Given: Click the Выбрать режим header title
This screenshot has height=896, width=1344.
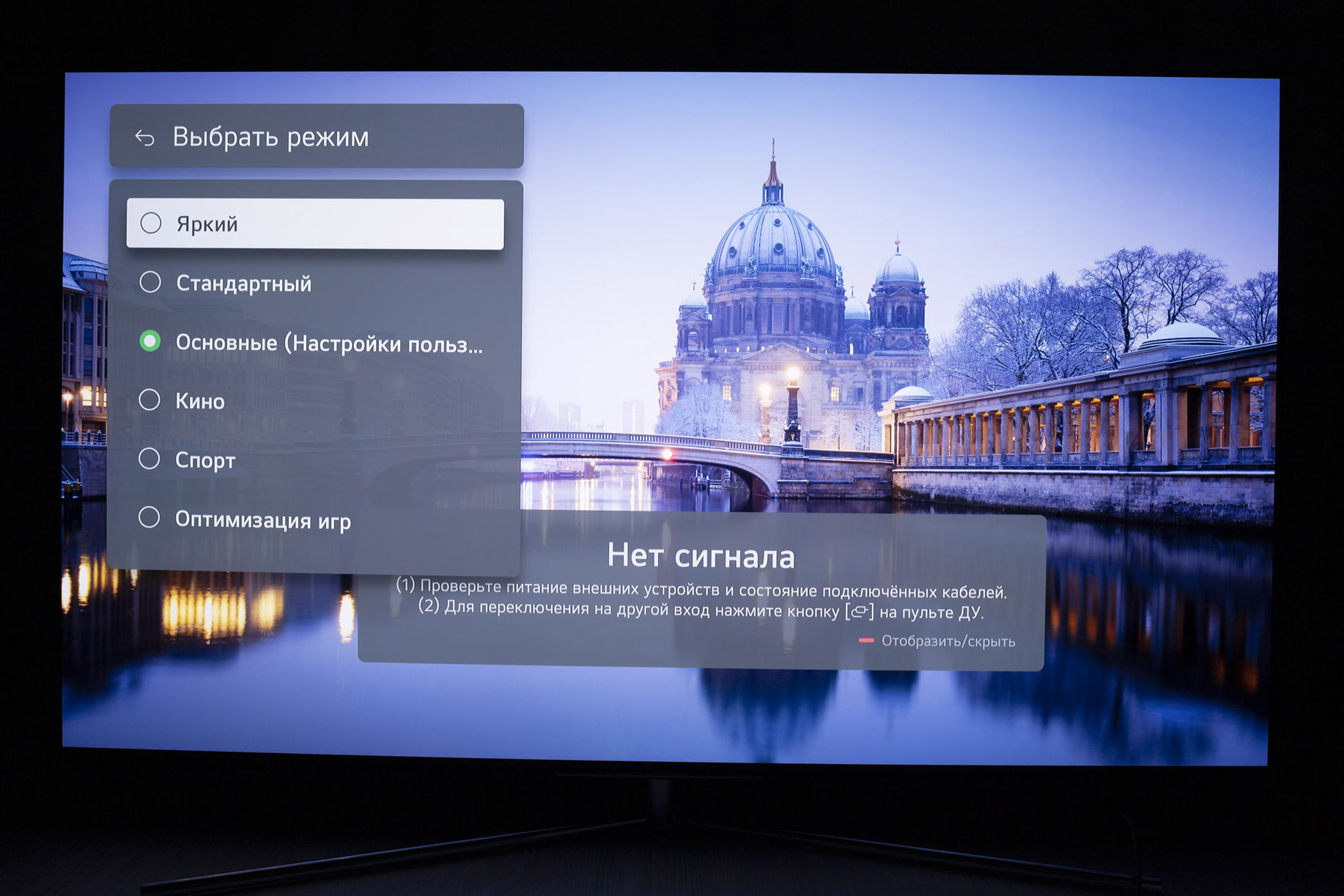Looking at the screenshot, I should pyautogui.click(x=270, y=137).
